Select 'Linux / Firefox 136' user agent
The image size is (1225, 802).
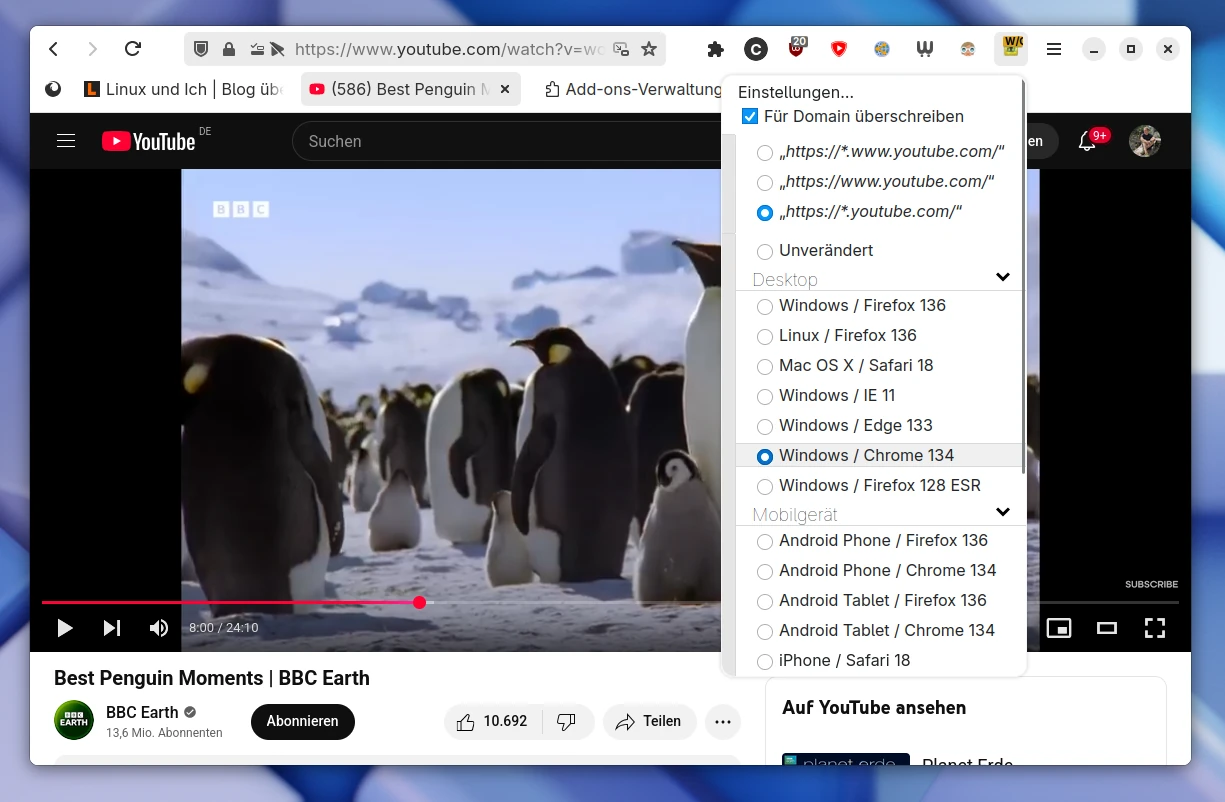[x=765, y=336]
